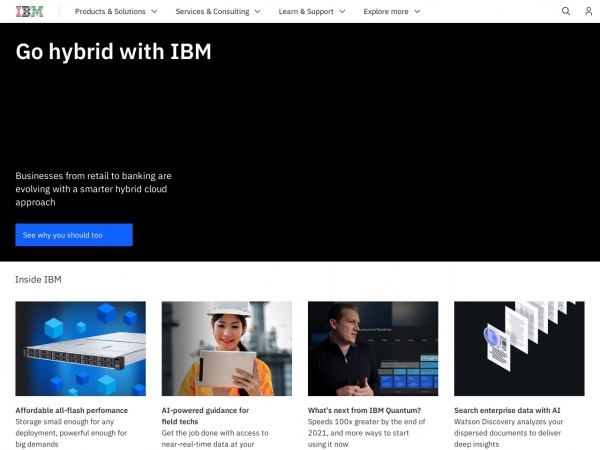Open Products & Solutions menu
Image resolution: width=600 pixels, height=450 pixels.
[116, 11]
